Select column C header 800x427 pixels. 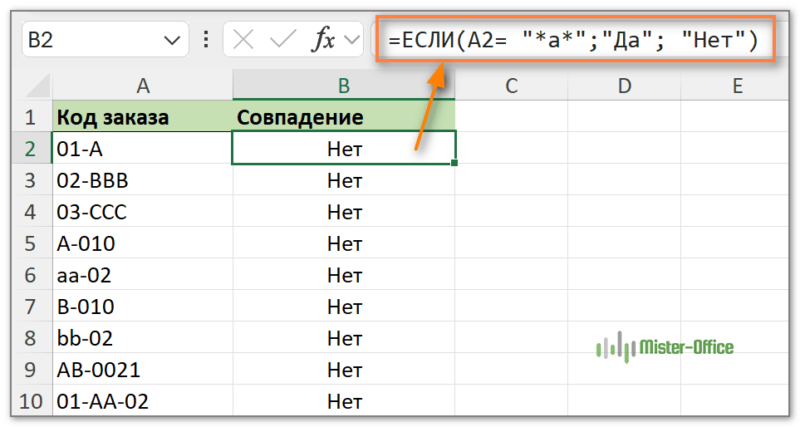coord(511,87)
